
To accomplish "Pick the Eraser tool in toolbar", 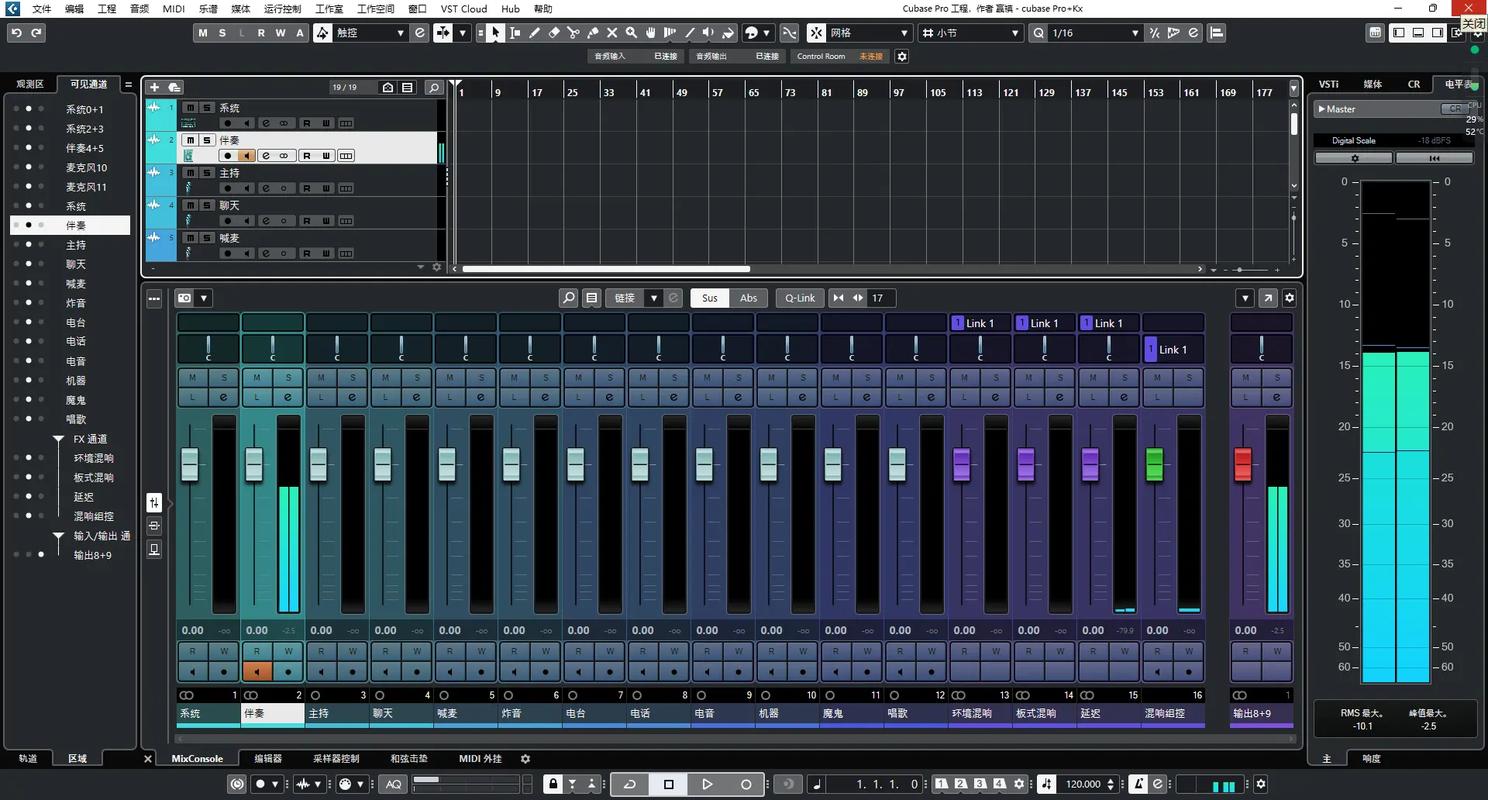I will tap(554, 33).
